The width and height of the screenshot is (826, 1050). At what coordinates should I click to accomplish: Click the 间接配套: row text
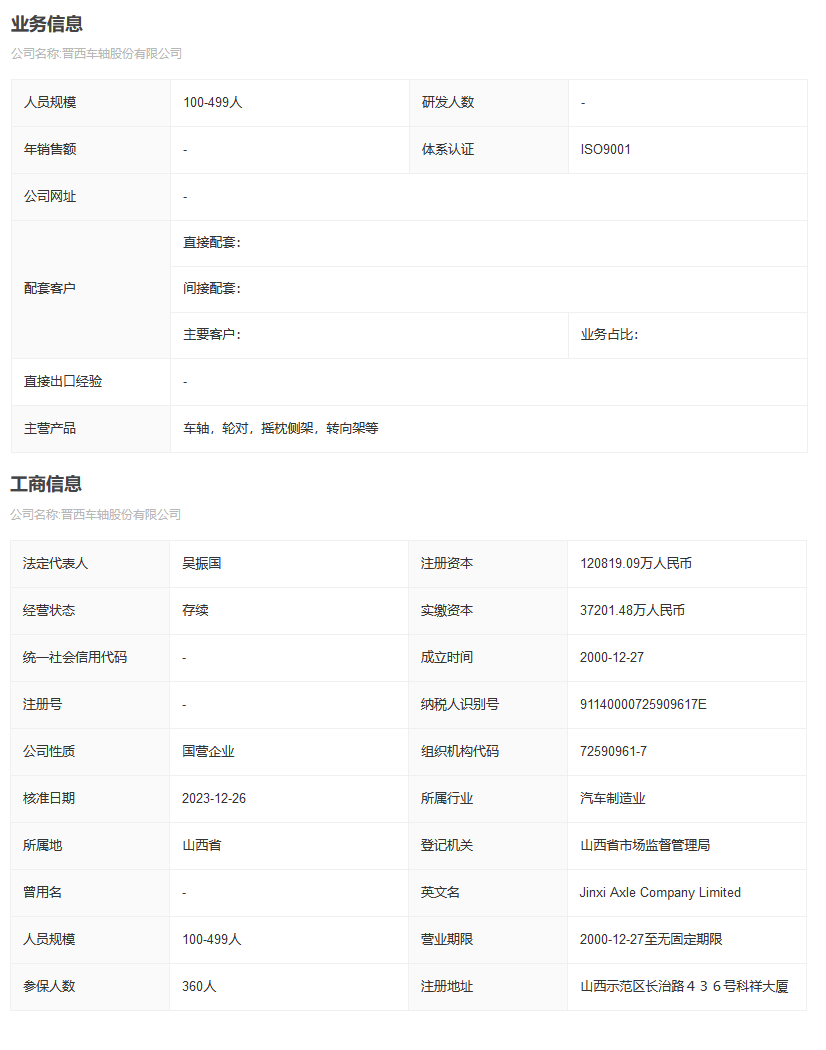tap(212, 289)
